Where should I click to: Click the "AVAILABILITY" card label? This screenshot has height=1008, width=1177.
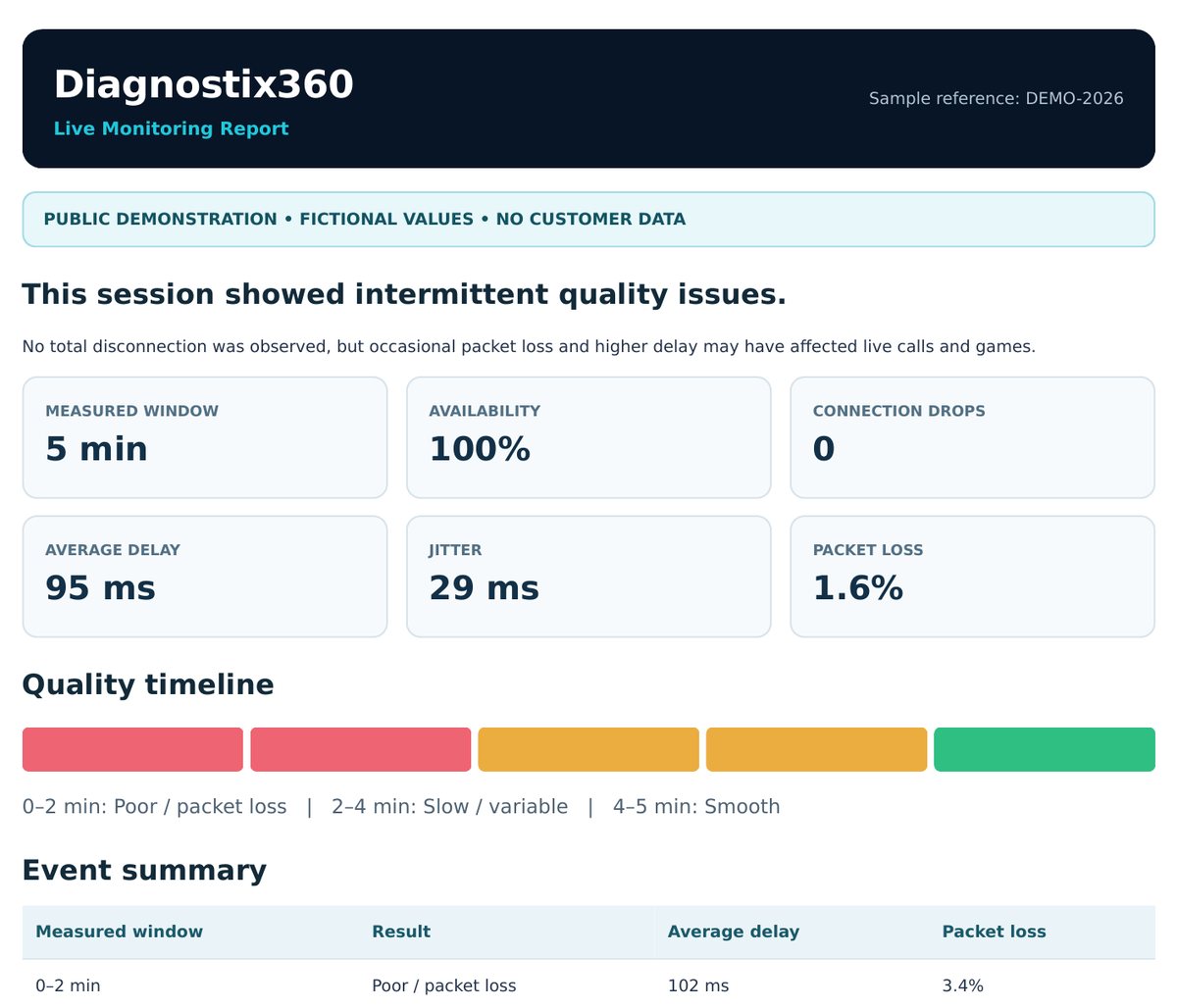point(485,411)
